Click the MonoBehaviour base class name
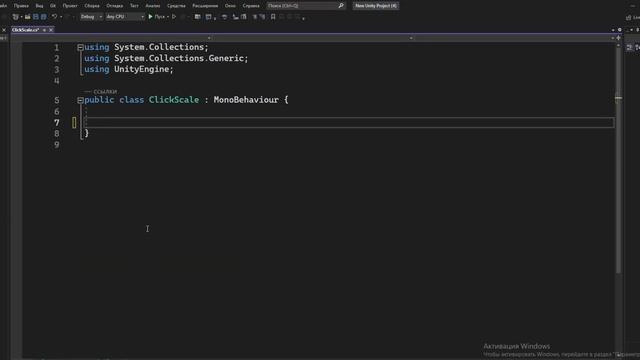The image size is (640, 360). [x=246, y=100]
